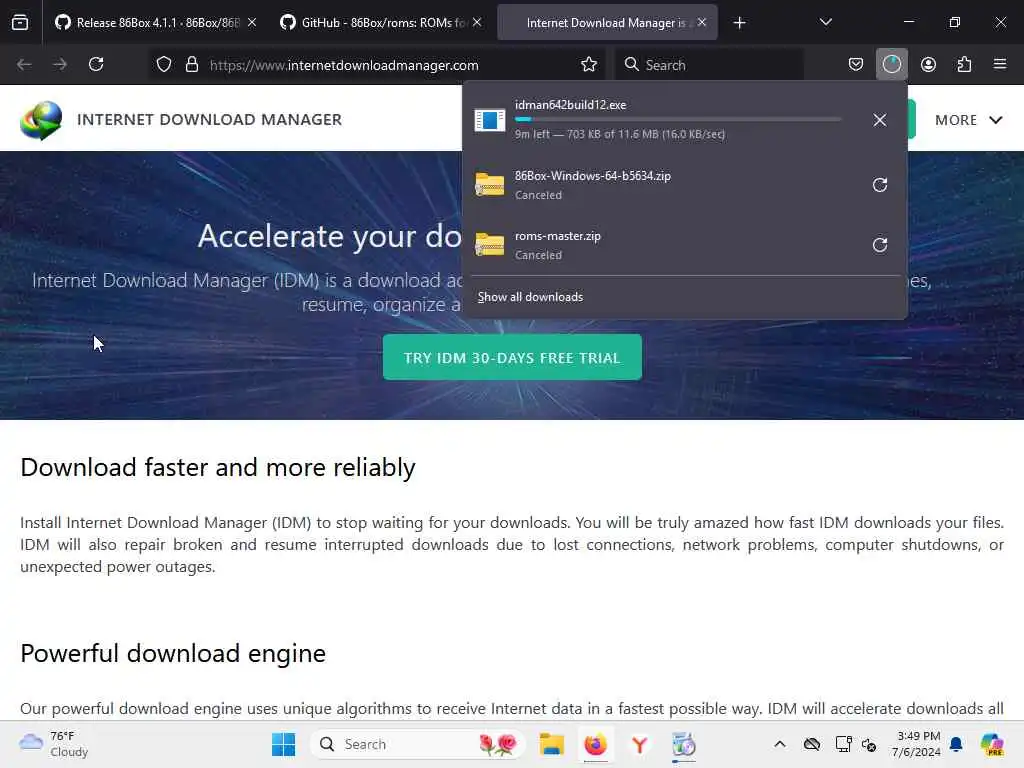Click Firefox icon in taskbar
The image size is (1024, 768).
[x=596, y=744]
